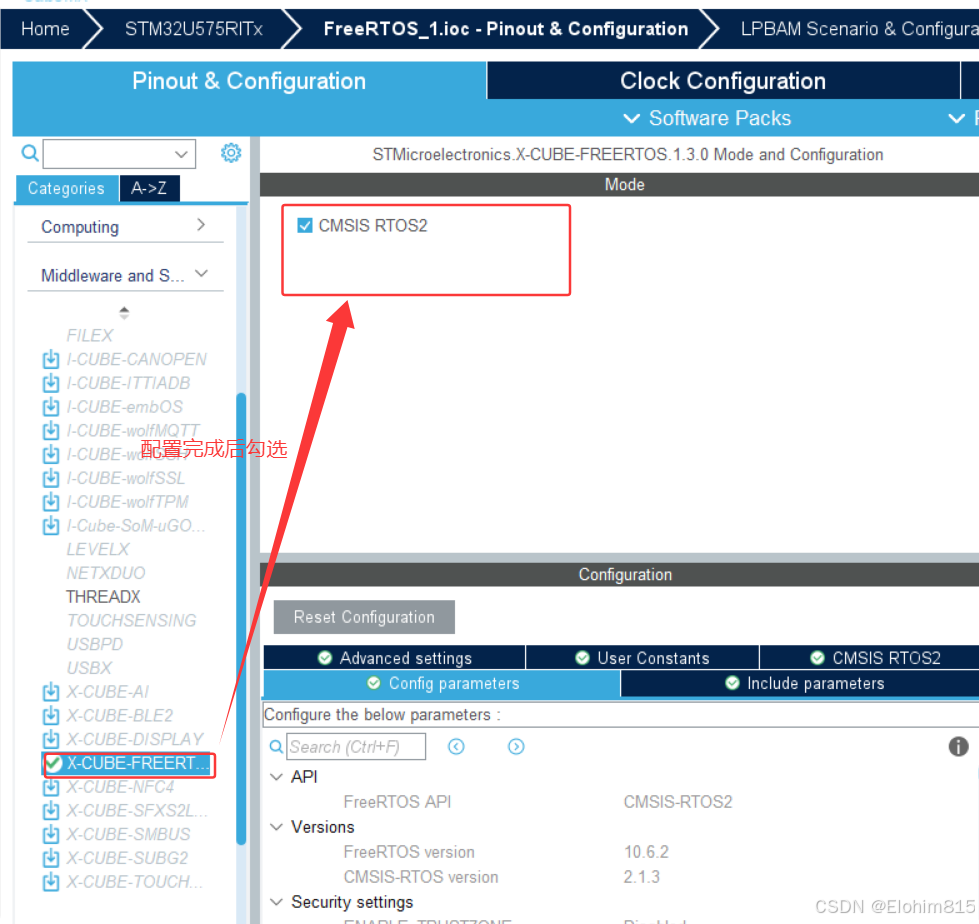Click the magnifier icon in parameter search

(276, 747)
